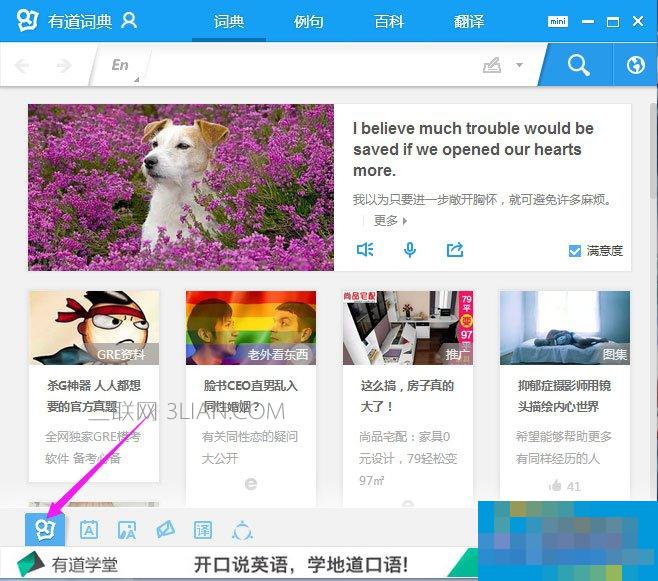Open the wordbook 'A' notebook icon
Viewport: 658px width, 581px height.
tap(89, 530)
